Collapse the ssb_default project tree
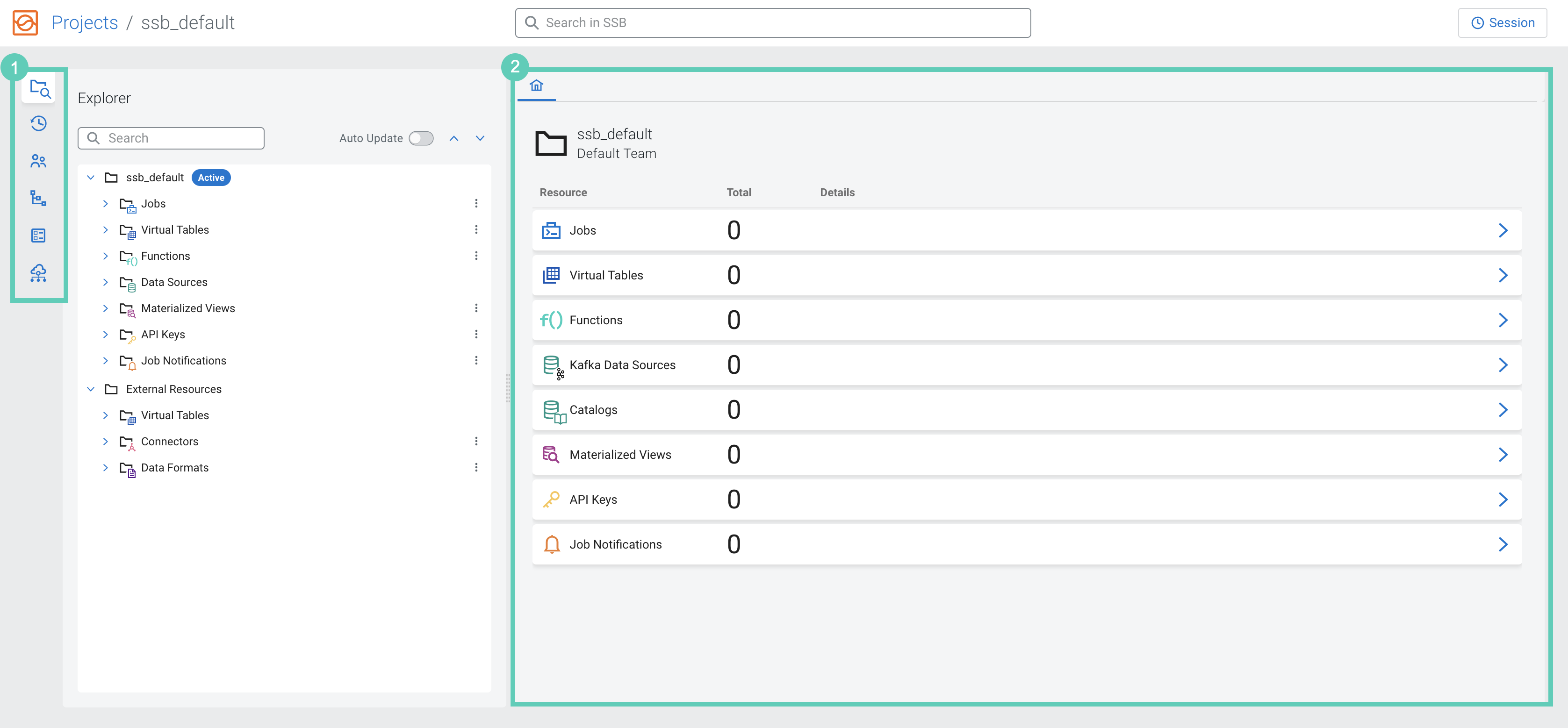 click(x=91, y=178)
